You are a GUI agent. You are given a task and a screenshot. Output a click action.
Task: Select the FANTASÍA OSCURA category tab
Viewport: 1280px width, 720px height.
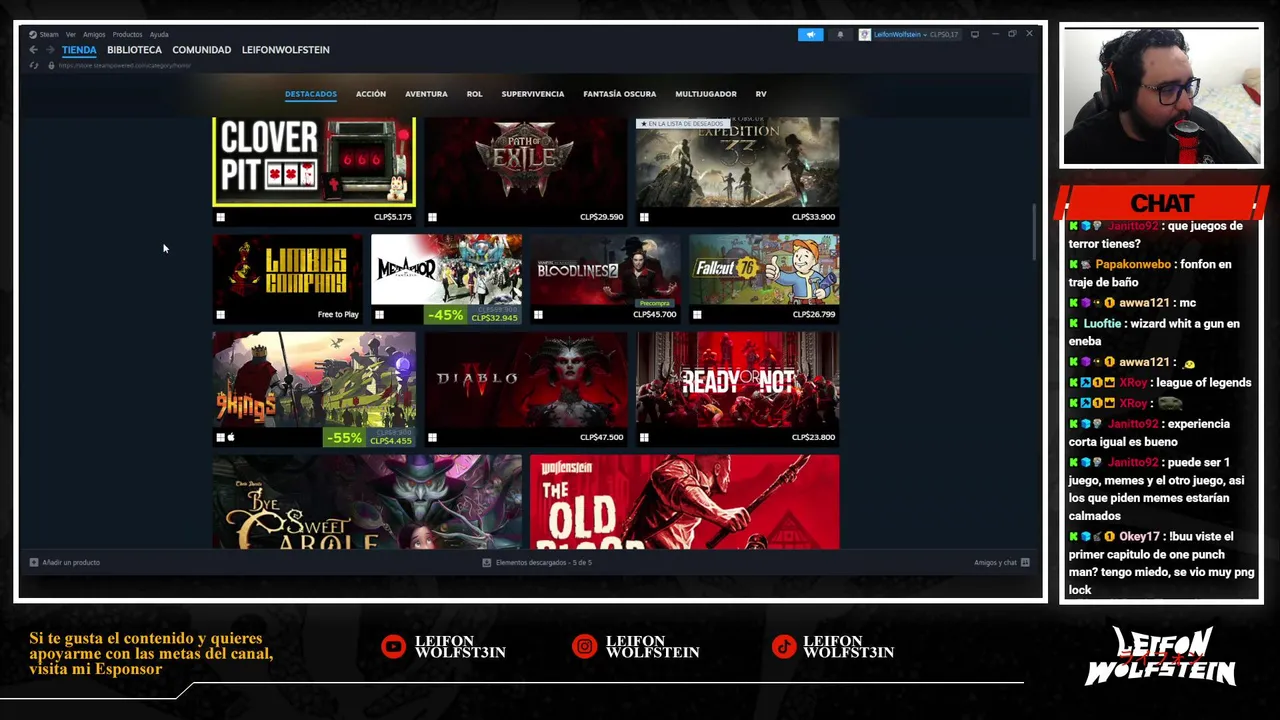pyautogui.click(x=620, y=94)
